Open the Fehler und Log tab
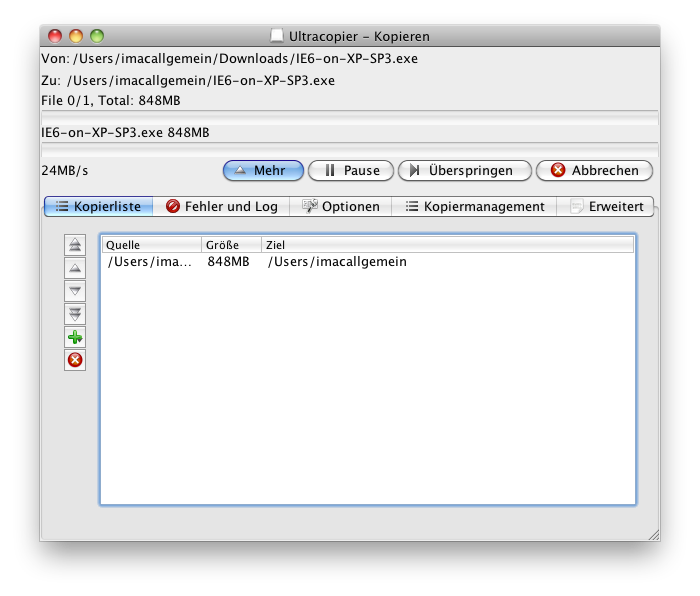Screen dimensions: 700x596 [x=221, y=206]
